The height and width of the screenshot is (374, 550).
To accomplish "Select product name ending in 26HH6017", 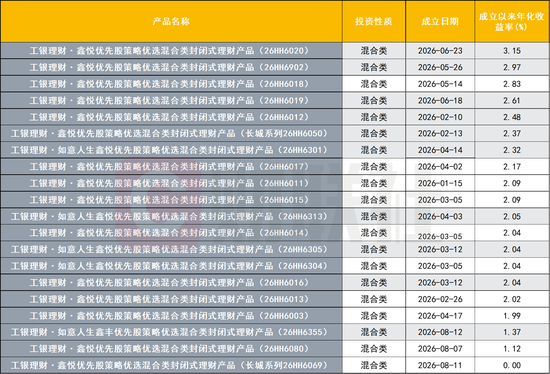I will [x=169, y=167].
